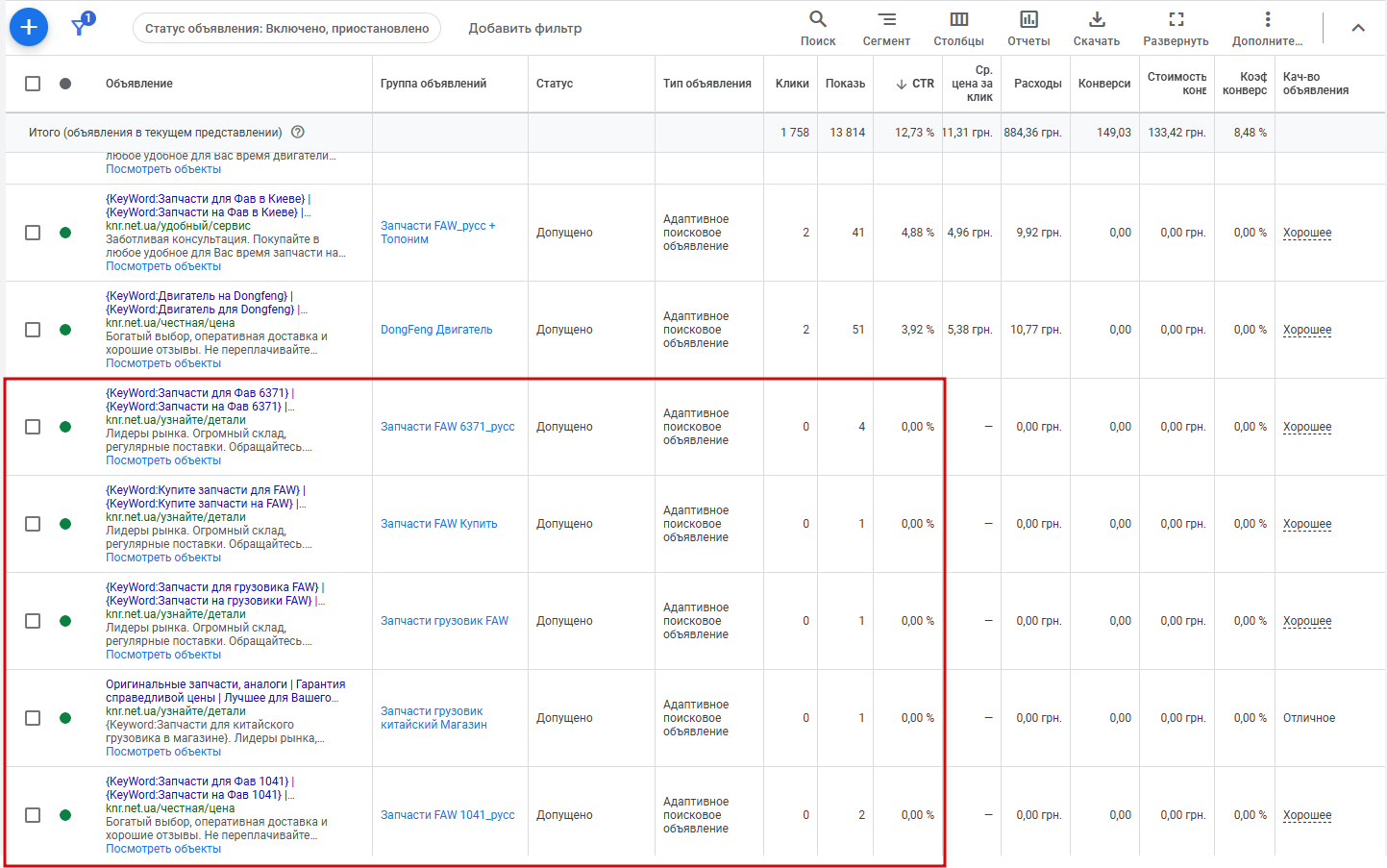
Task: Click Добавить фильтр
Action: 525,29
